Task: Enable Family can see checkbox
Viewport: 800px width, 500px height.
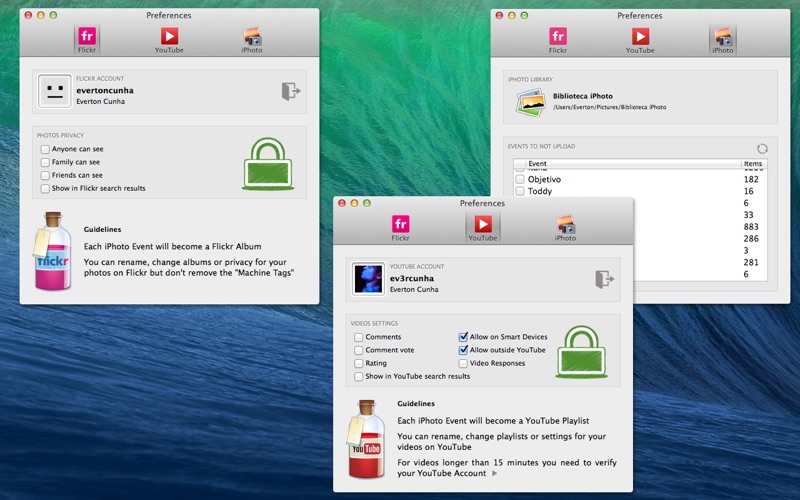Action: (x=45, y=162)
